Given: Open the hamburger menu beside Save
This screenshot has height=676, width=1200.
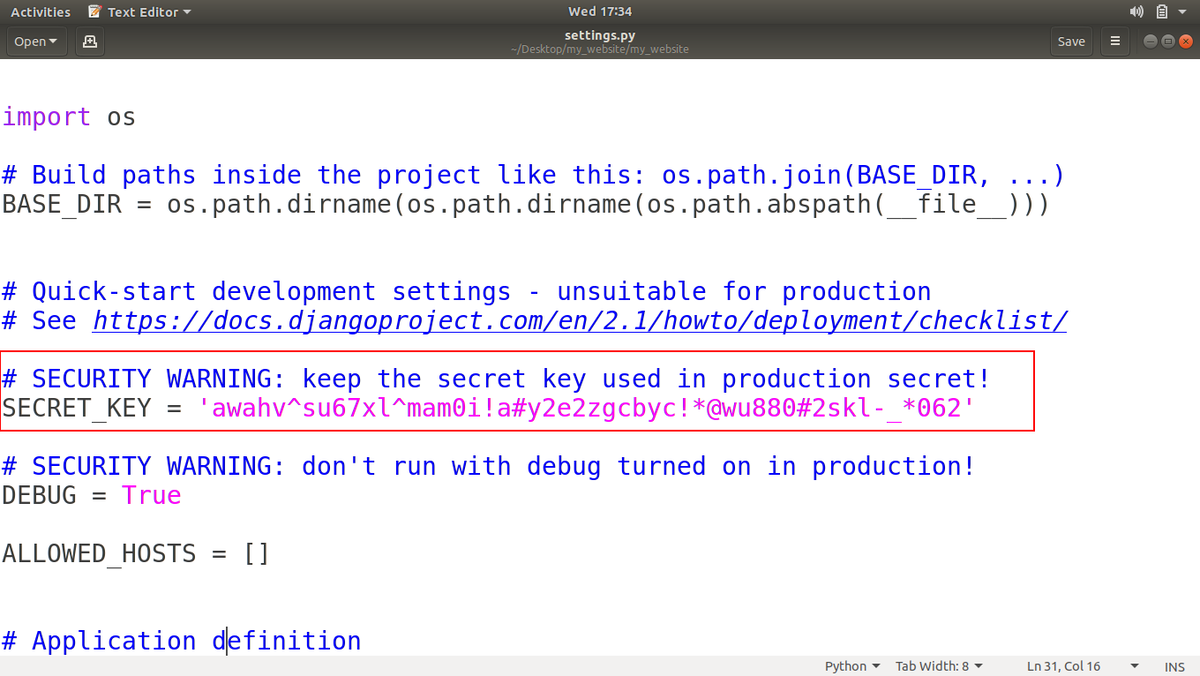Looking at the screenshot, I should point(1114,41).
